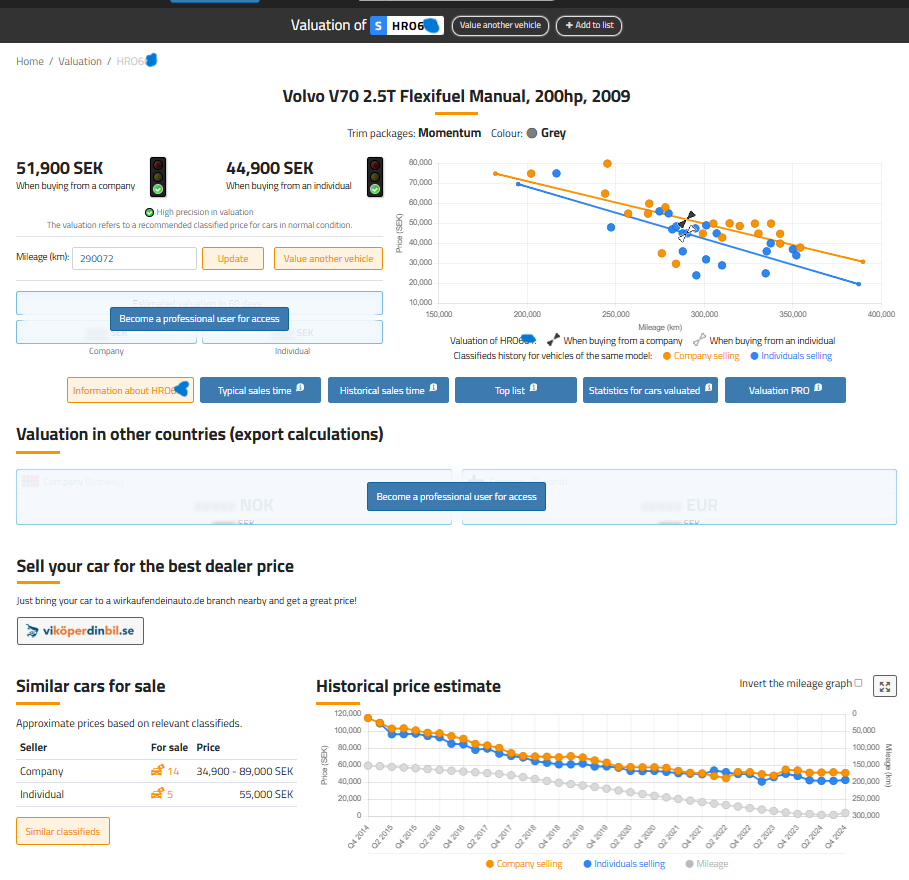Go to Home in the breadcrumb

pos(30,61)
